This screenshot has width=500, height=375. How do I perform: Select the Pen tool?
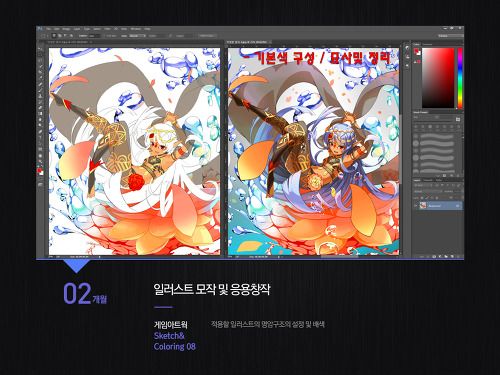(40, 132)
